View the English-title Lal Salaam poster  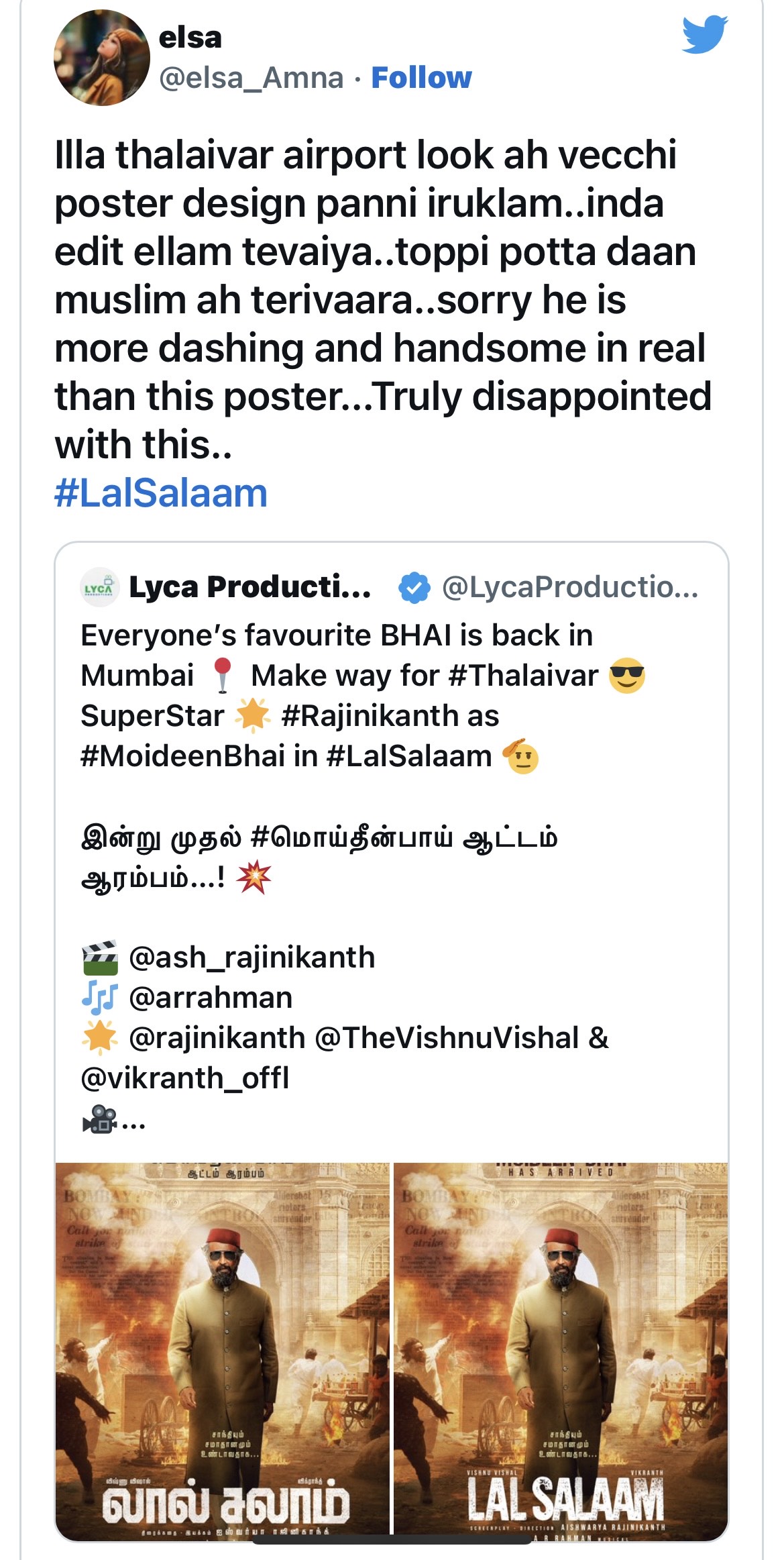point(561,1347)
